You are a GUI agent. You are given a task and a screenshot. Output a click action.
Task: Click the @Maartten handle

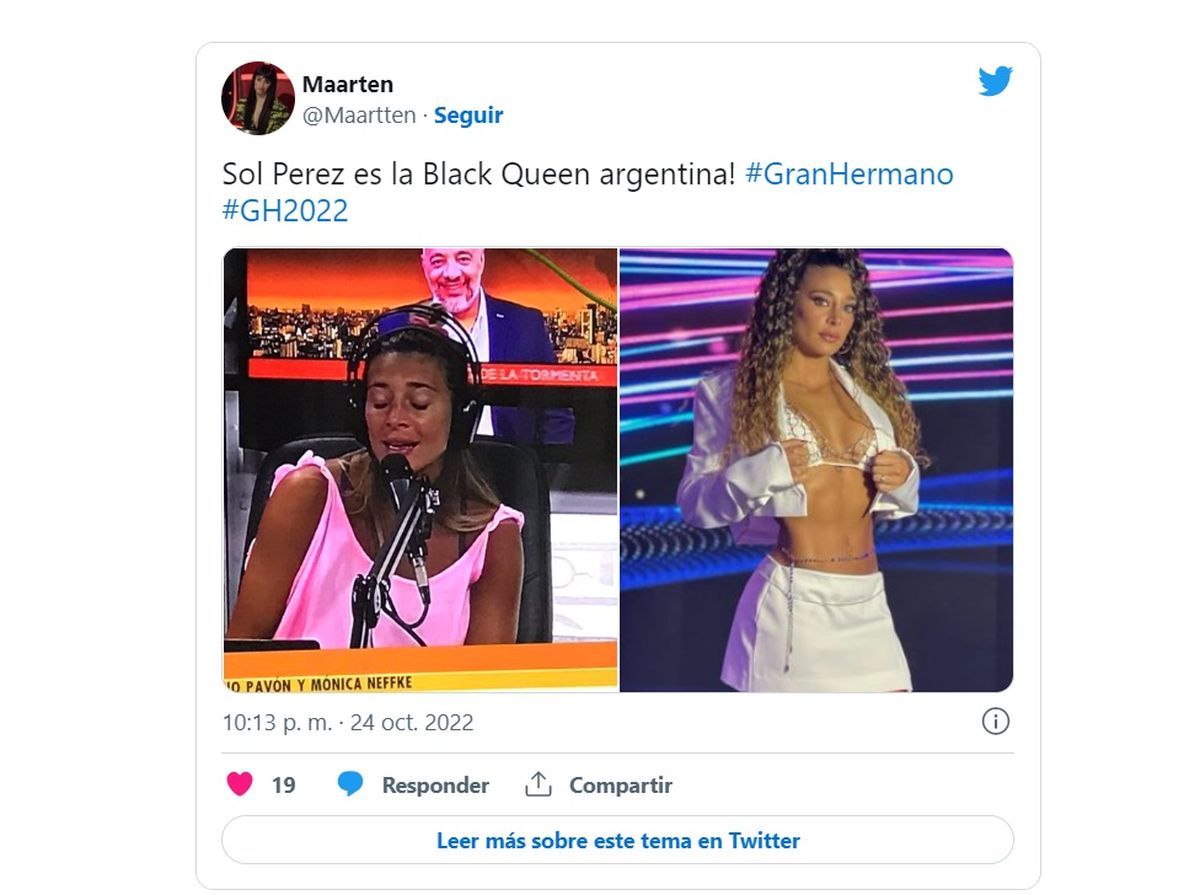click(x=359, y=115)
